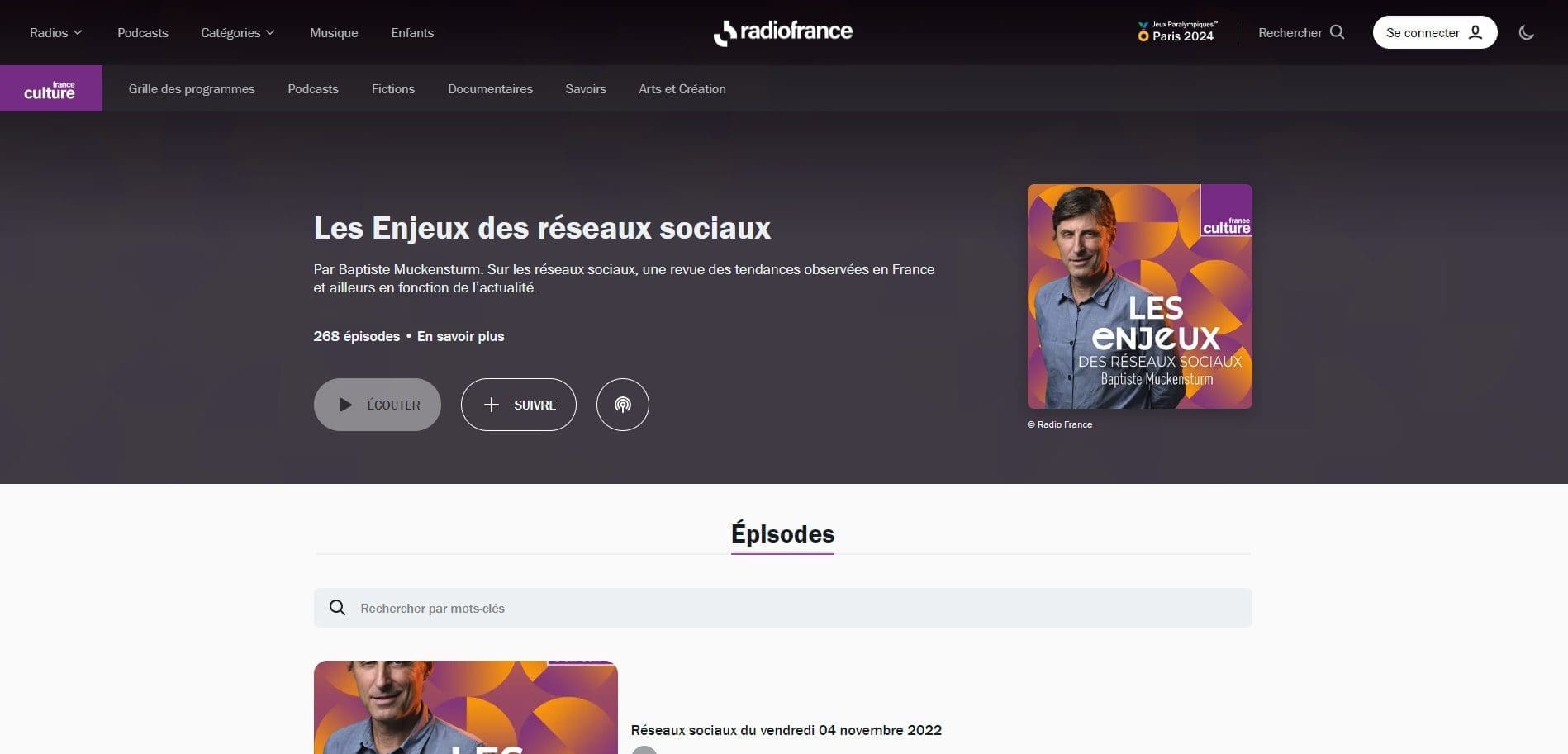
Task: Open Grille des programmes
Action: pos(192,89)
